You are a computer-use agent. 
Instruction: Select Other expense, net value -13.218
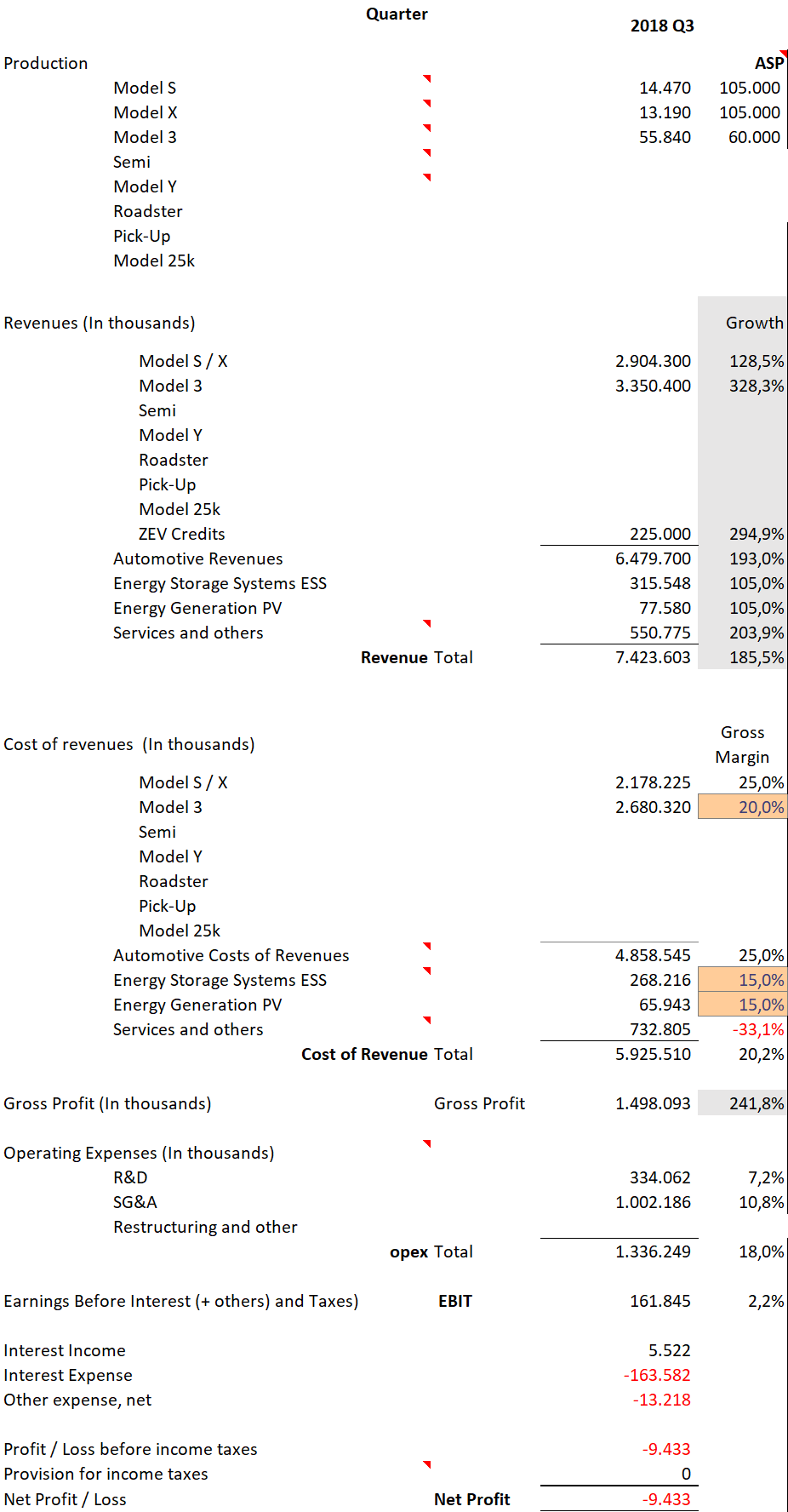[x=661, y=1400]
